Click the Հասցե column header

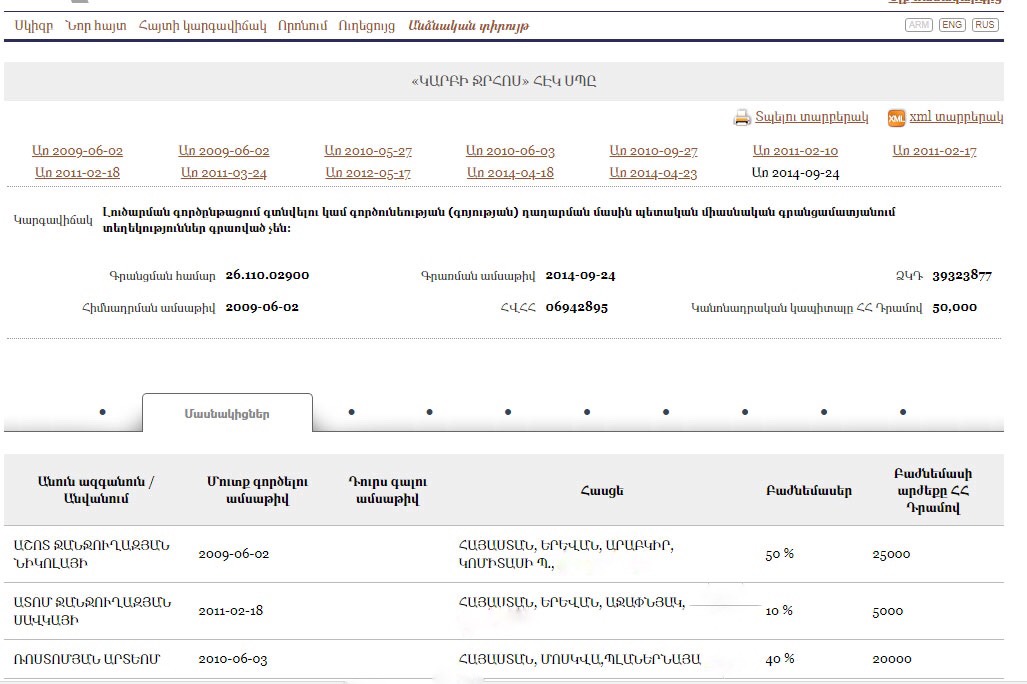tap(602, 491)
